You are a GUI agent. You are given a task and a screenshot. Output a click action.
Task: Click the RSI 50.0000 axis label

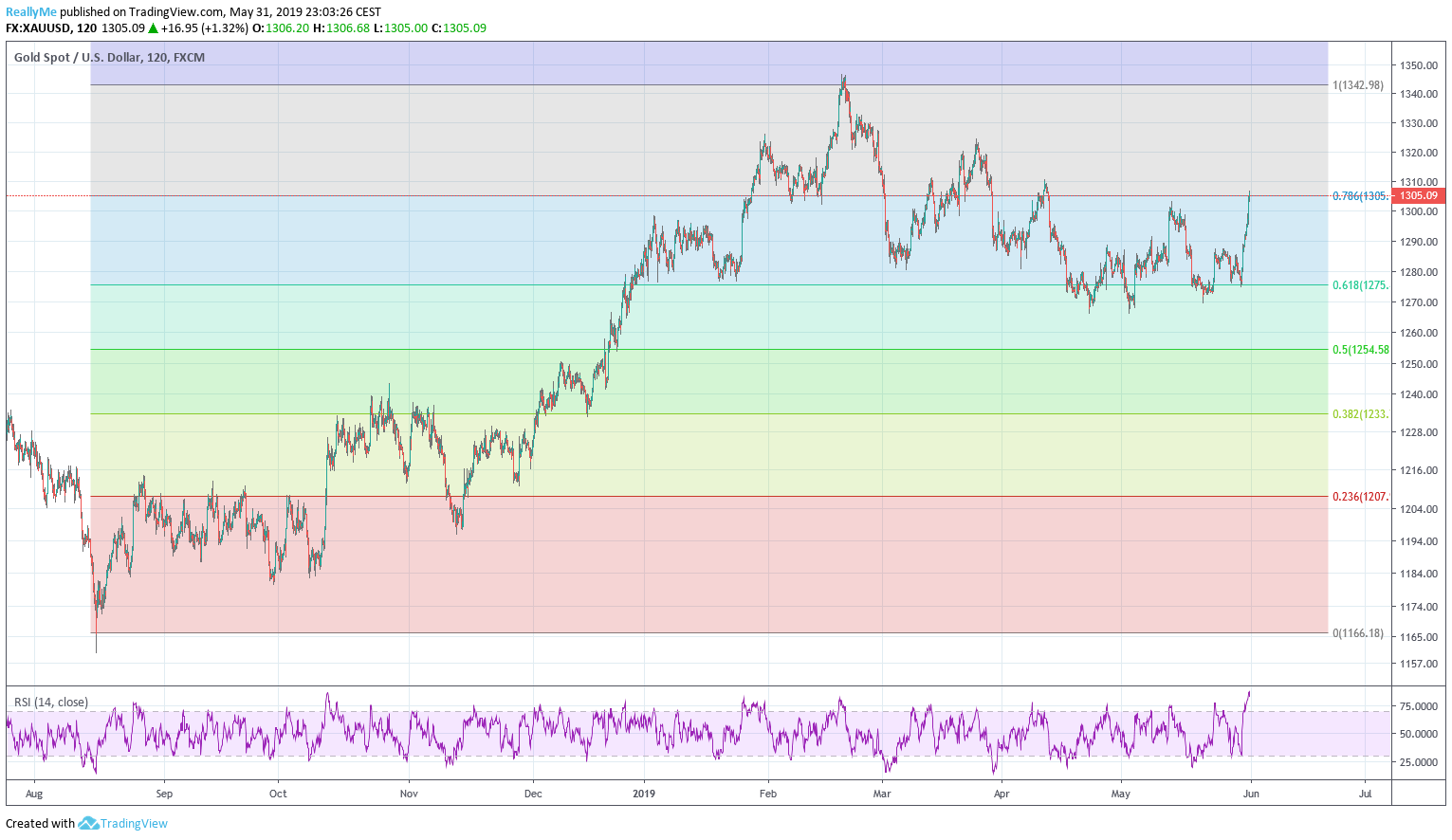point(1418,734)
